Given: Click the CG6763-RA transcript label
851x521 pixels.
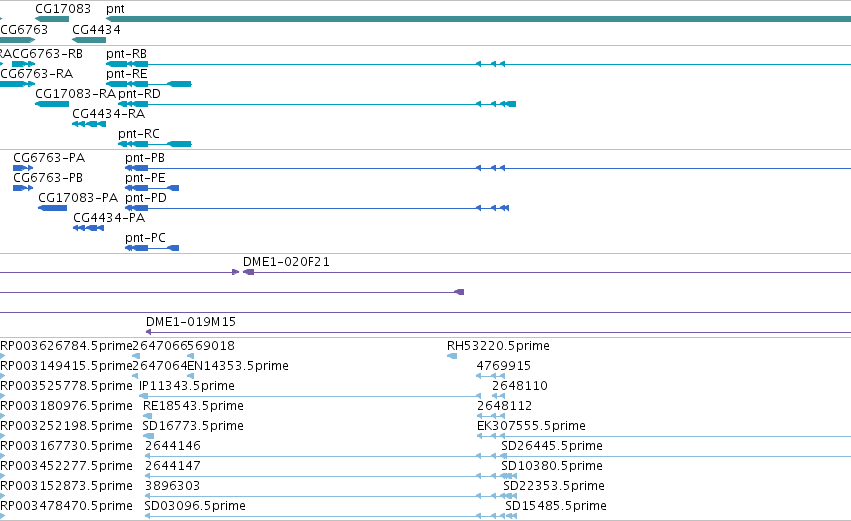Looking at the screenshot, I should coord(36,74).
